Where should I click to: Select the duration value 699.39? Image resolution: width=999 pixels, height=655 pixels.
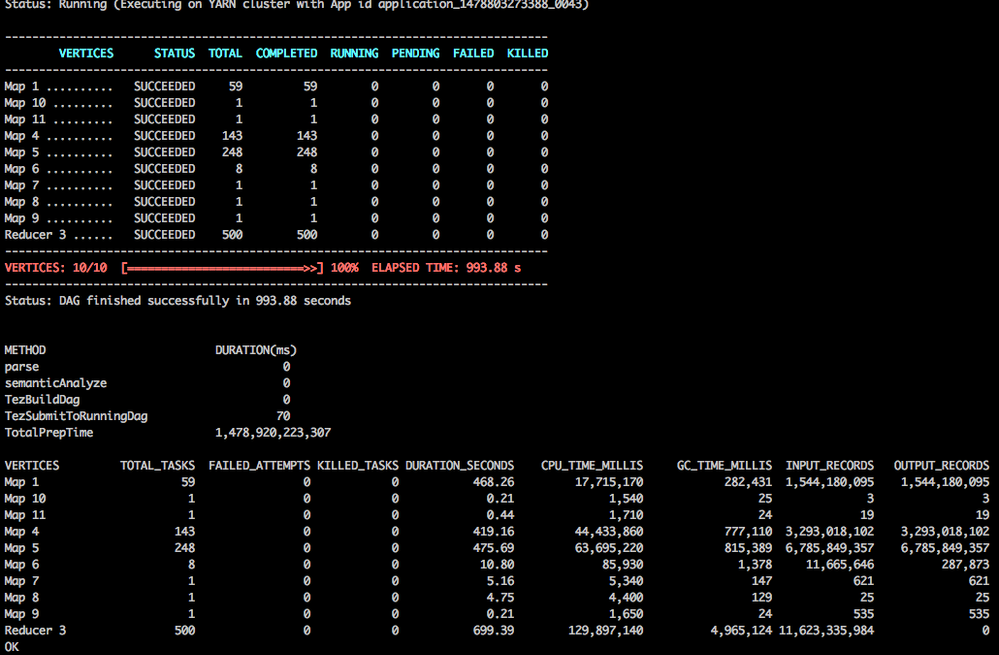coord(493,631)
